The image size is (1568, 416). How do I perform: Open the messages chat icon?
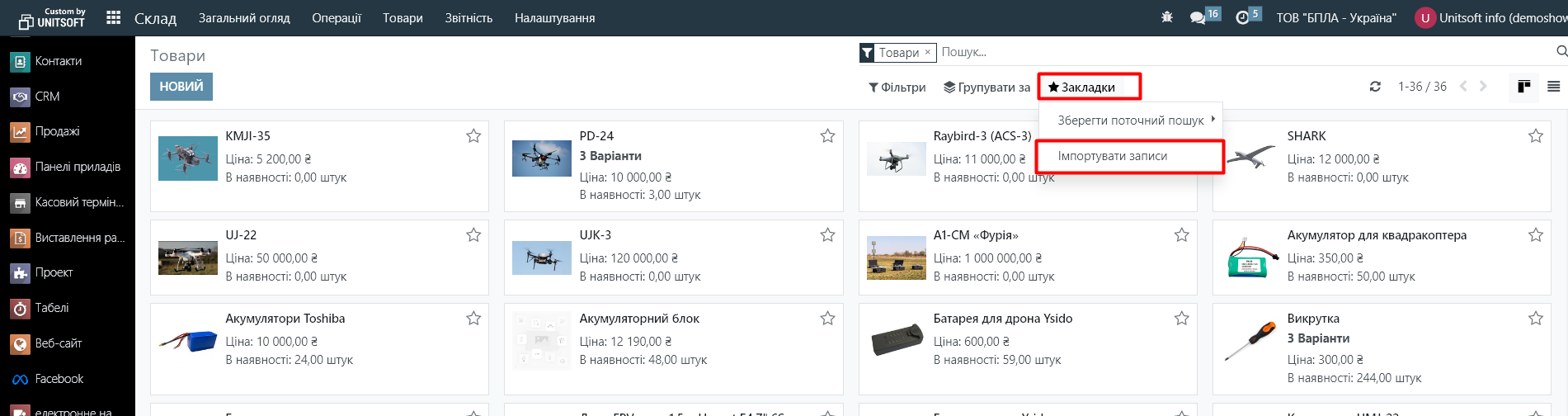[1198, 17]
